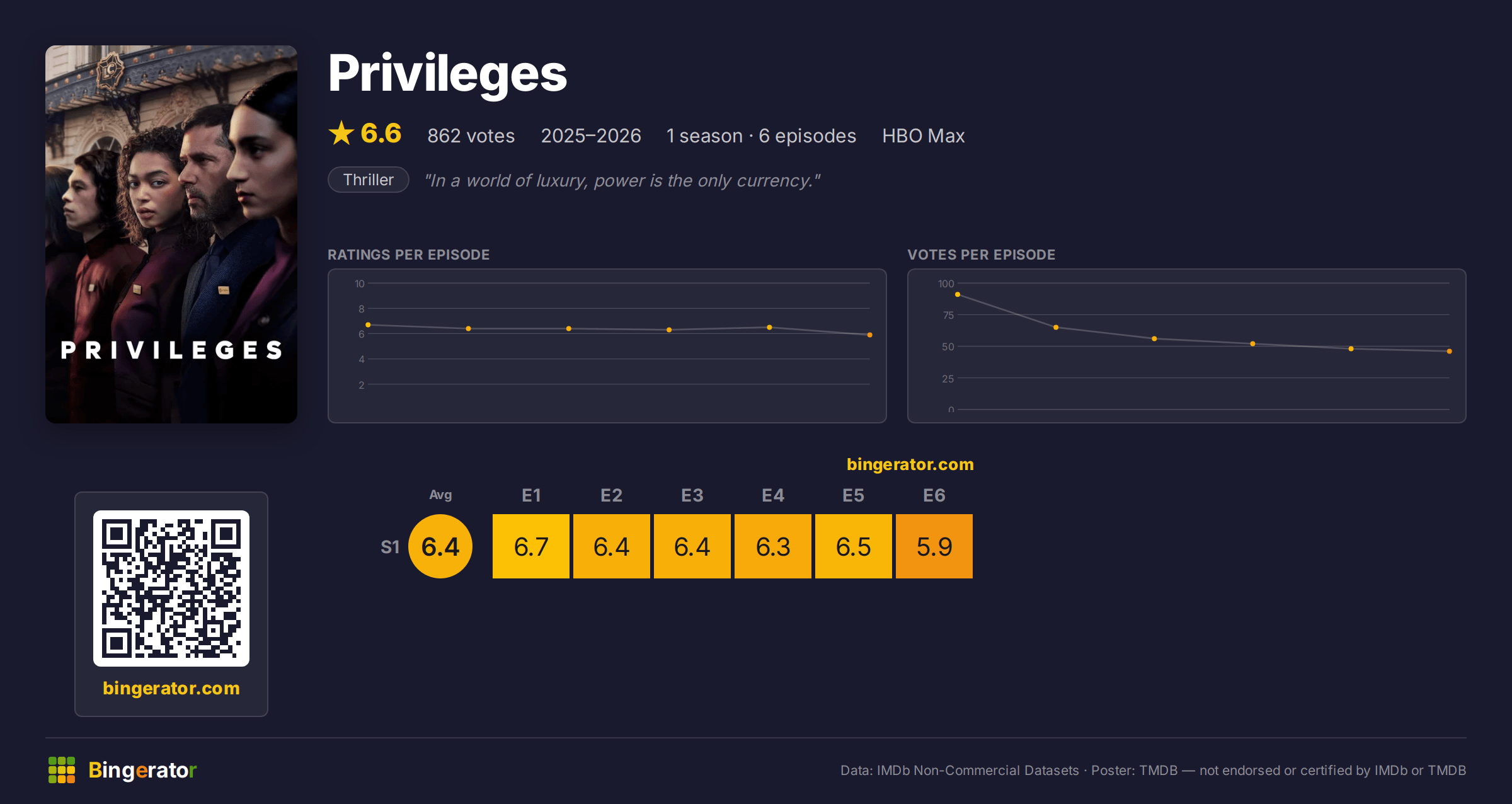The height and width of the screenshot is (804, 1512).
Task: Click the E5 rating tile 6.5
Action: click(854, 546)
